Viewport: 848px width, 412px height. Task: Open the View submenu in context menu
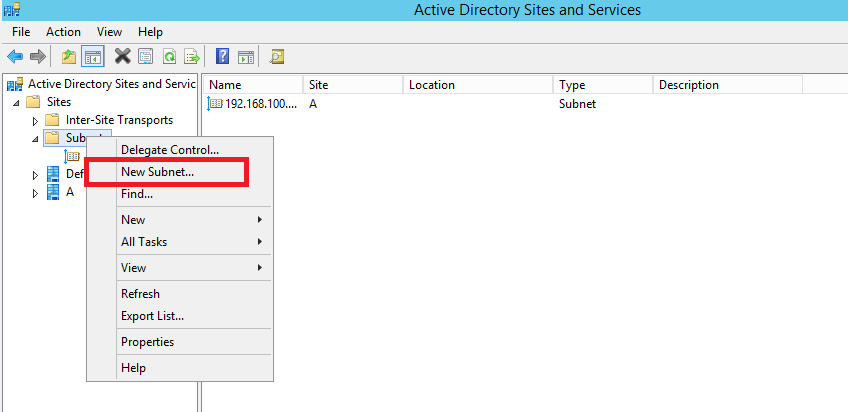(192, 268)
